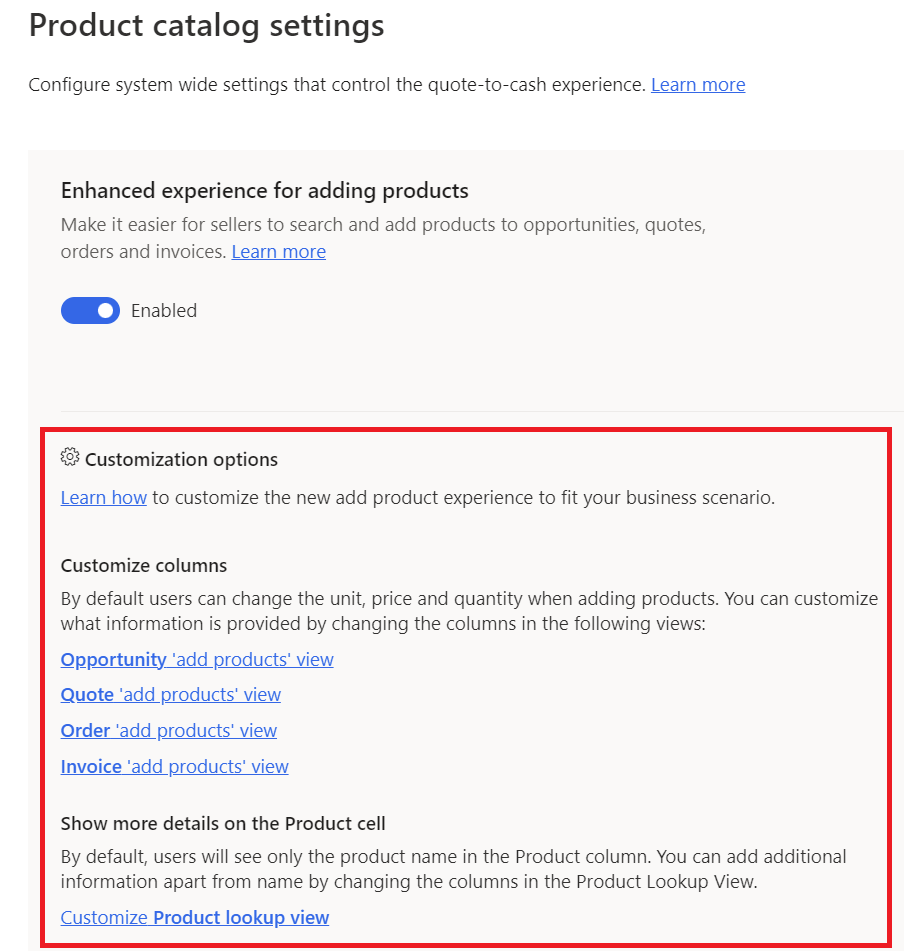Viewport: 904px width, 951px height.
Task: Click Customize Product lookup view
Action: point(194,917)
